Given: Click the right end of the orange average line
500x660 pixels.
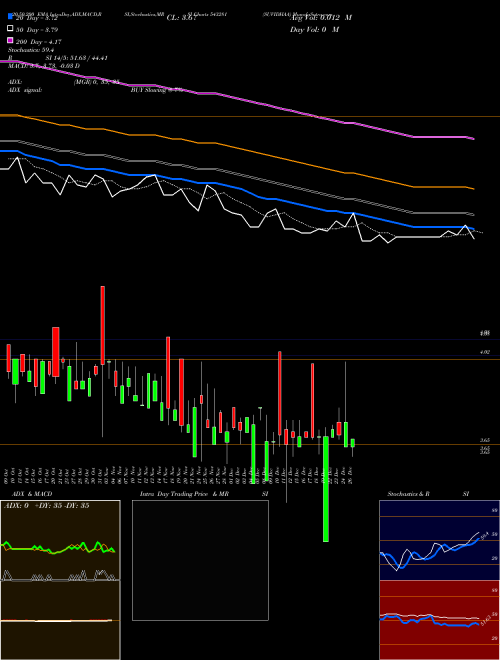Looking at the screenshot, I should point(473,189).
